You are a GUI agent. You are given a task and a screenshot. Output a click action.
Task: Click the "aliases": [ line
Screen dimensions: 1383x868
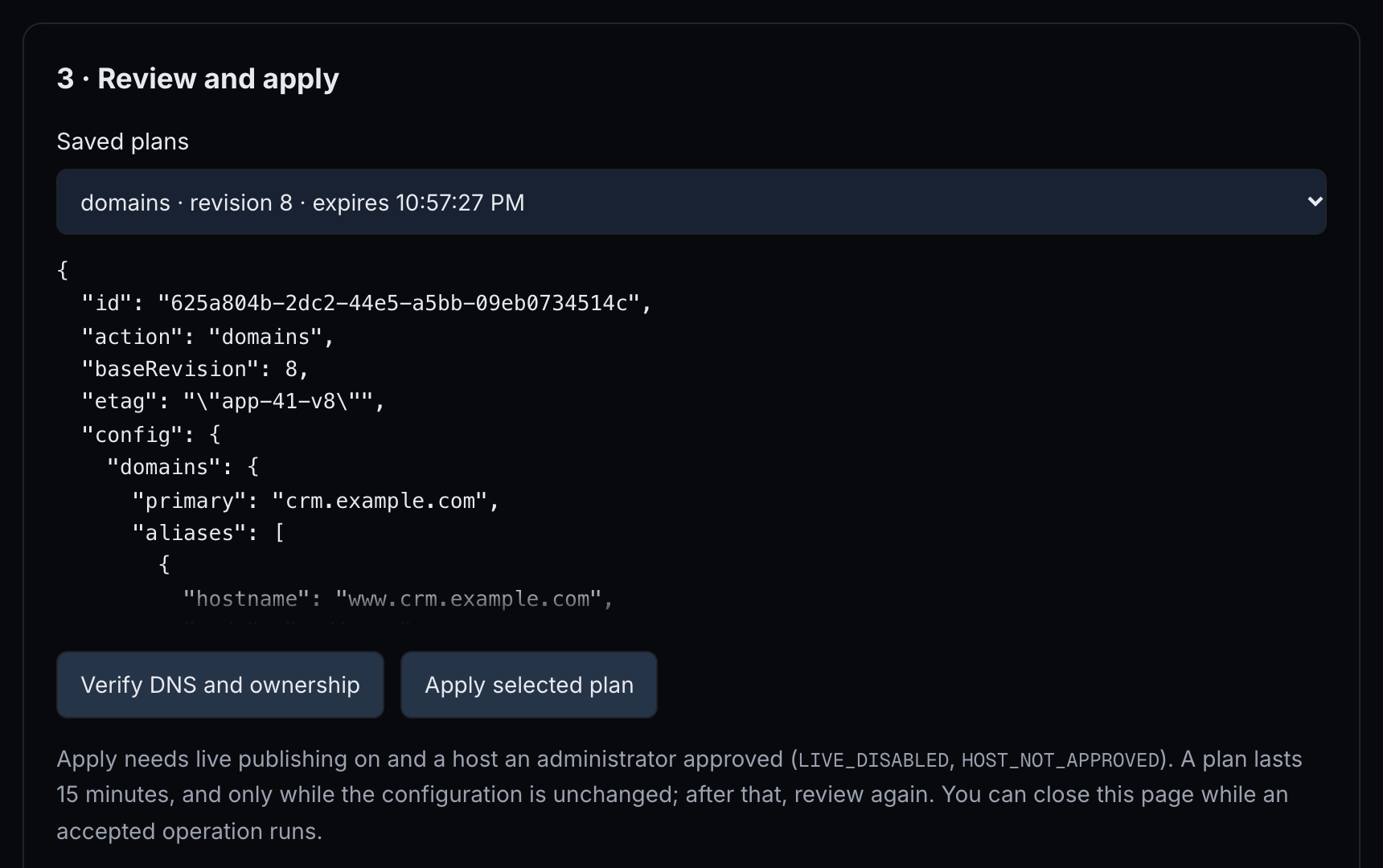(208, 533)
